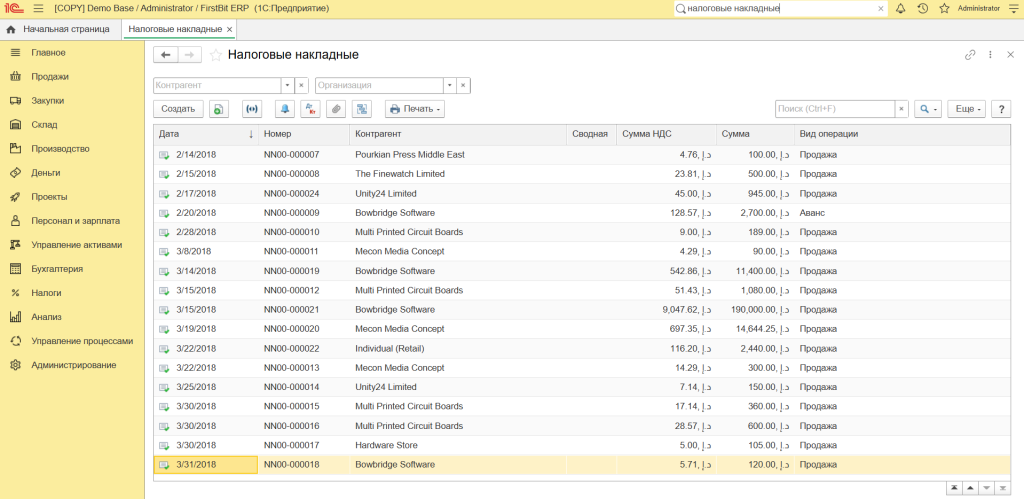Click the Контрагент filter input
Screen dimensions: 1024x499
click(217, 86)
